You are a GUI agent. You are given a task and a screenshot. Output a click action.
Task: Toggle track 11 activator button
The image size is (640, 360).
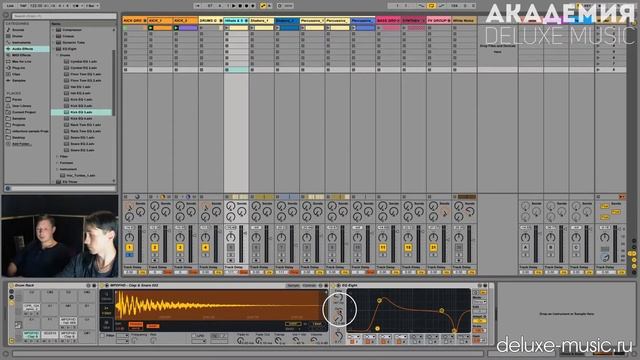[x=382, y=247]
